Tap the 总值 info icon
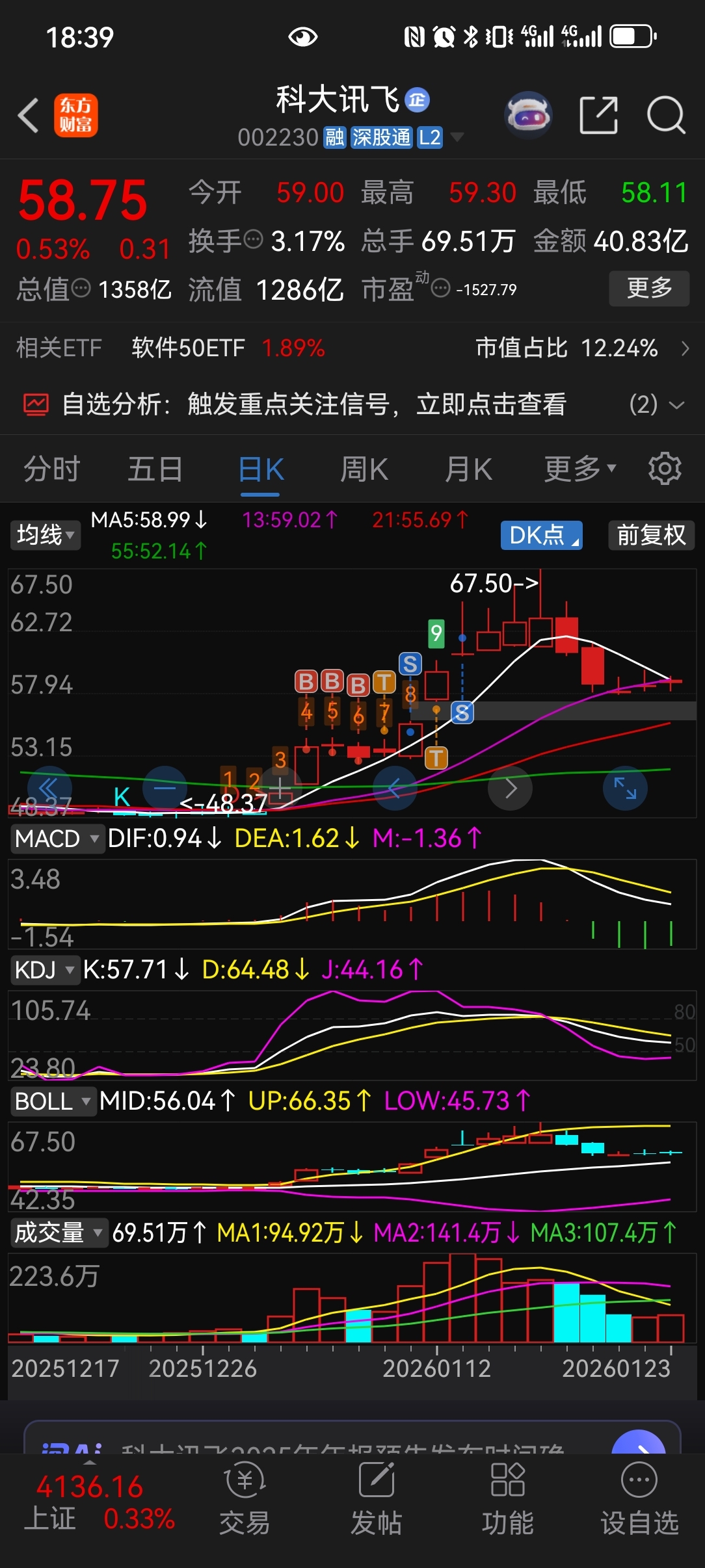Screen dimensions: 705x1568 pyautogui.click(x=81, y=288)
